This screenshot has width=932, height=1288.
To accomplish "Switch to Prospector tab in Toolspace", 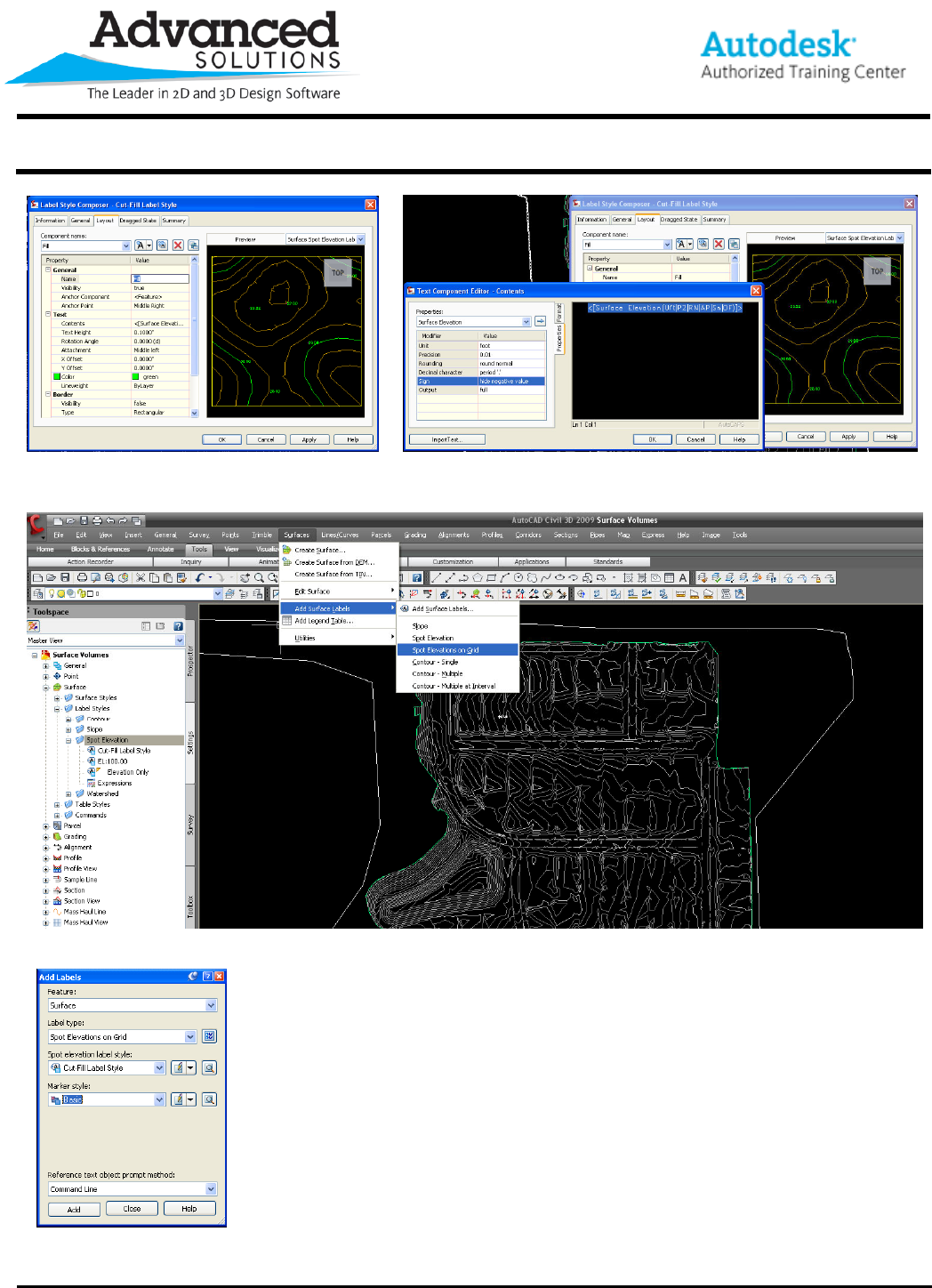I will pos(190,661).
